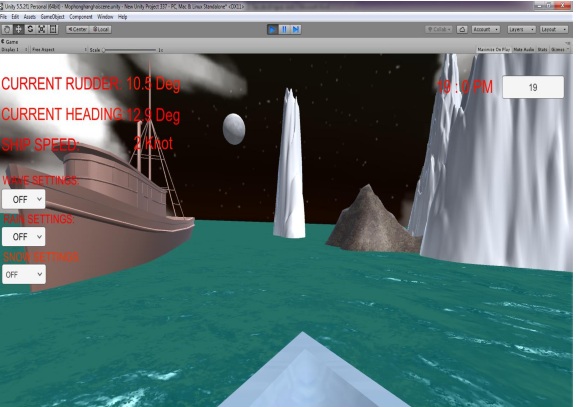Open the Rain Settings dropdown
The image size is (576, 407).
(x=24, y=237)
